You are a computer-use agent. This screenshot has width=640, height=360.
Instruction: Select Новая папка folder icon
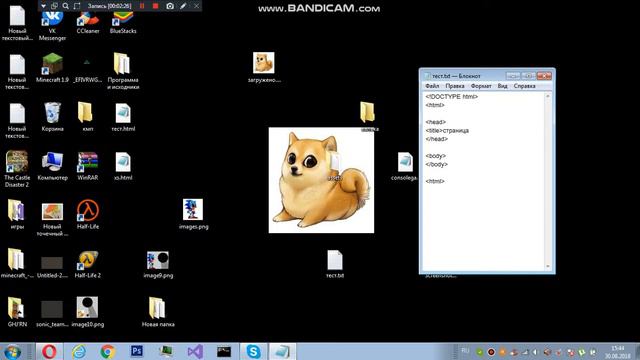158,312
